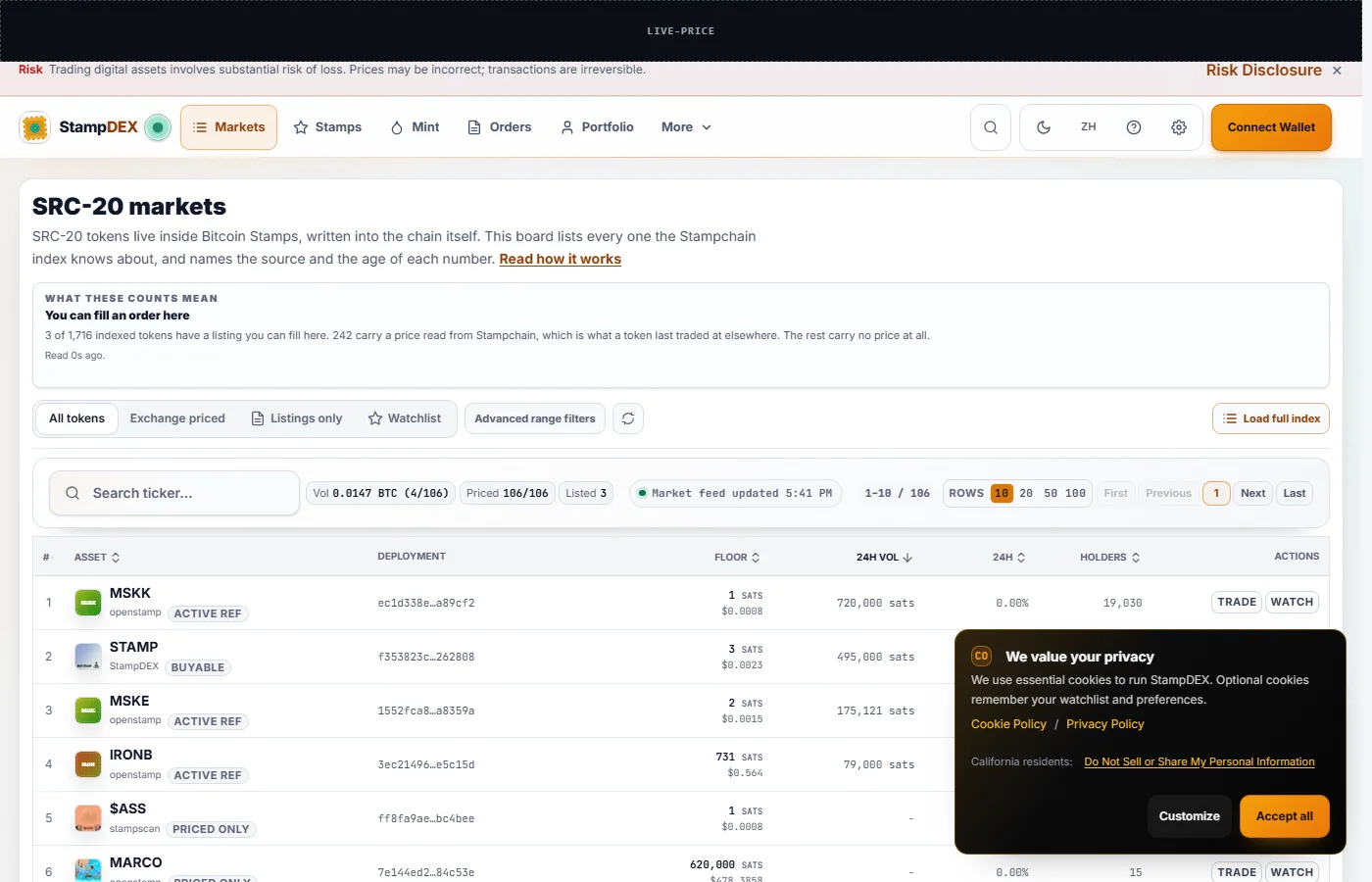Follow the Read how it works link
The height and width of the screenshot is (882, 1372).
pos(561,259)
